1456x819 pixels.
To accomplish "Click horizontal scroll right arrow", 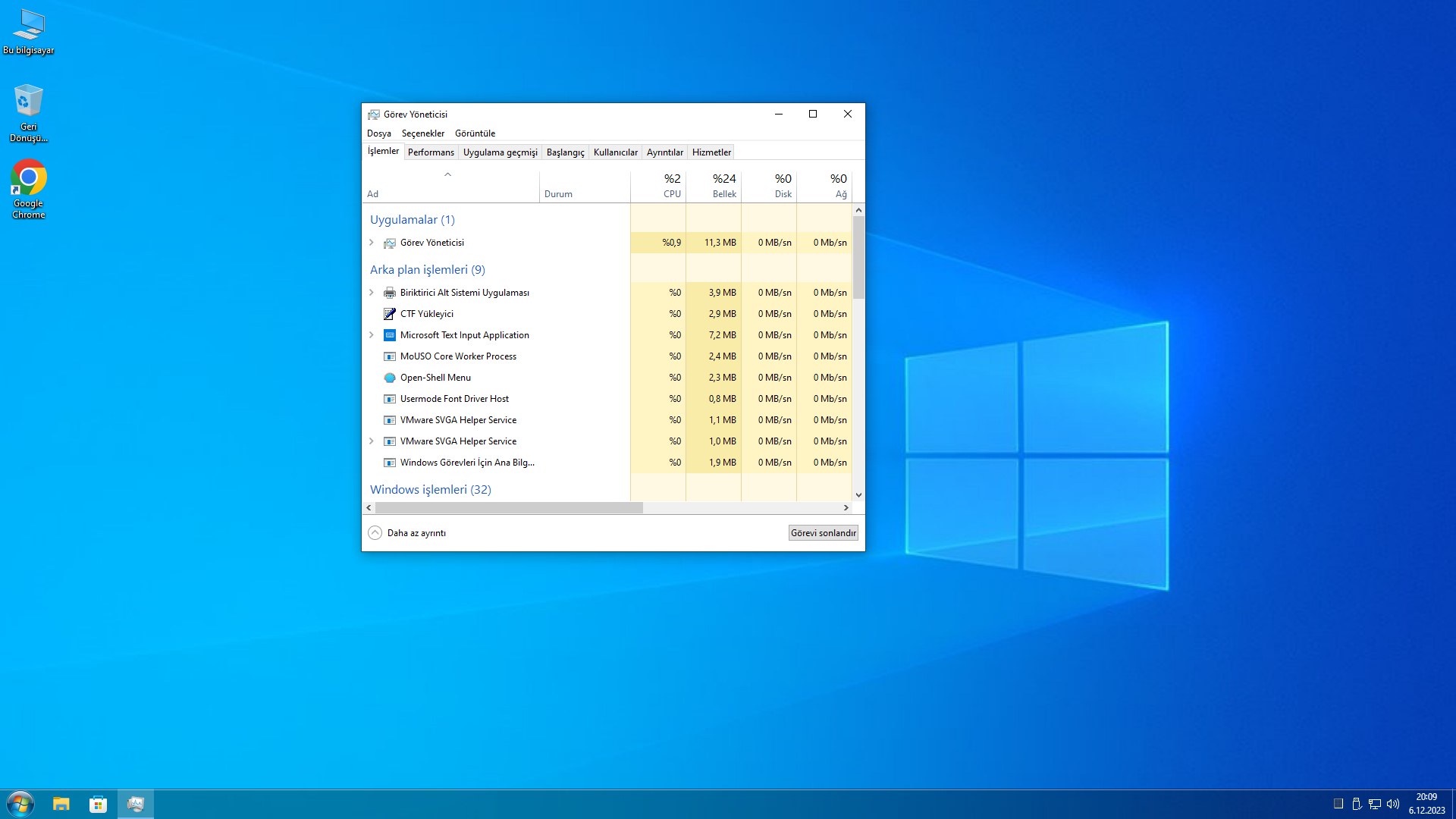I will click(x=846, y=508).
